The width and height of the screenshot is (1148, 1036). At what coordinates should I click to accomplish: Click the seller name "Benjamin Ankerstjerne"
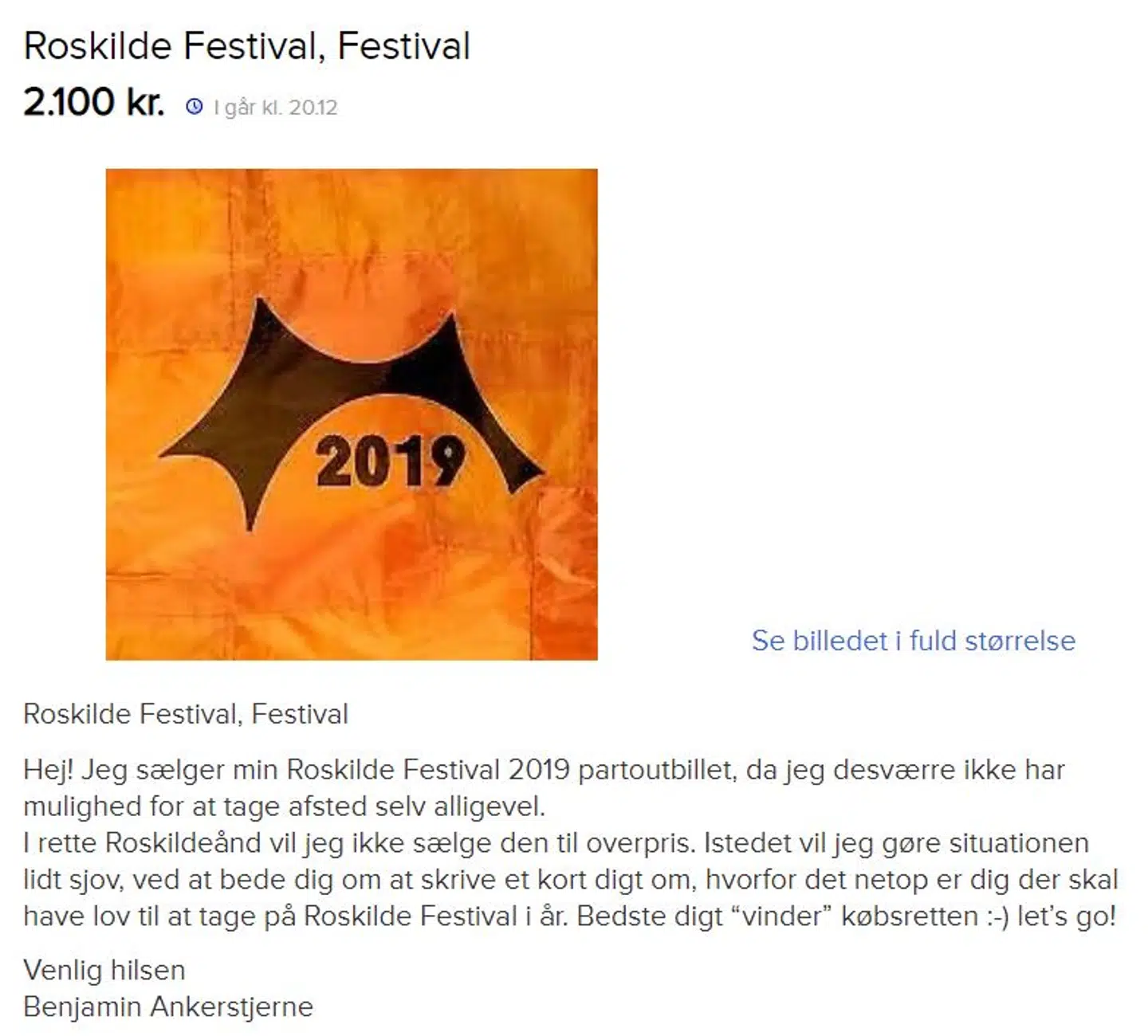[168, 1007]
